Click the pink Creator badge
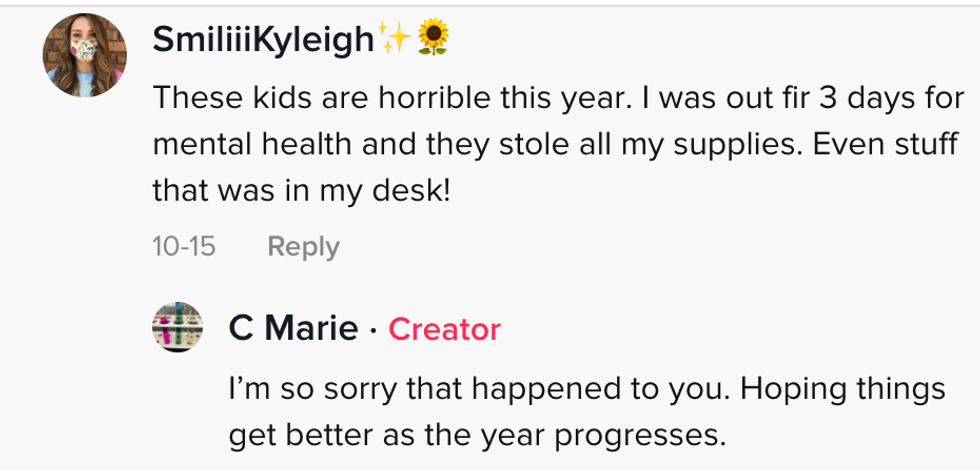Viewport: 980px width, 470px height. [444, 328]
